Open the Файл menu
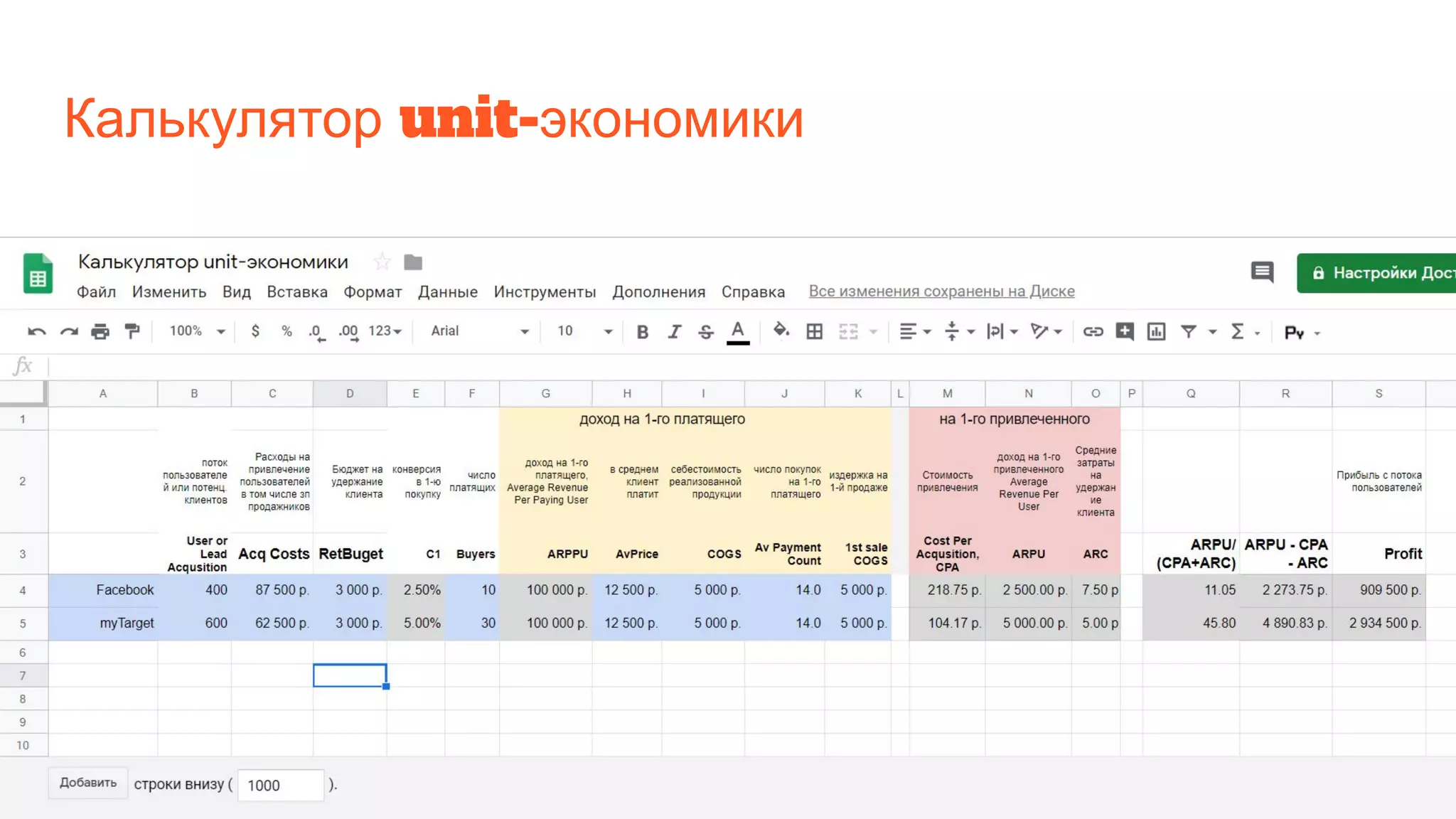The height and width of the screenshot is (819, 1456). click(96, 292)
